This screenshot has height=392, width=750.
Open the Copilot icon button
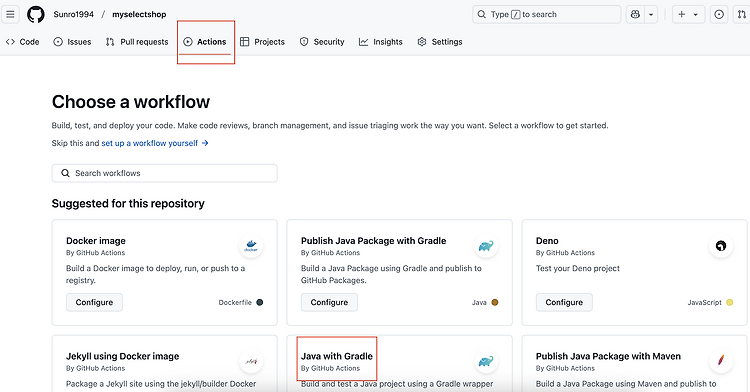635,14
